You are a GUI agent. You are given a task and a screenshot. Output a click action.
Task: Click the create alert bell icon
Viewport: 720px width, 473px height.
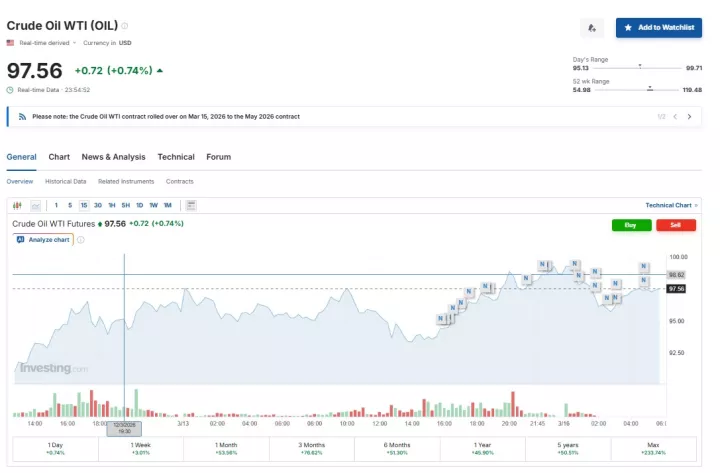pos(592,28)
